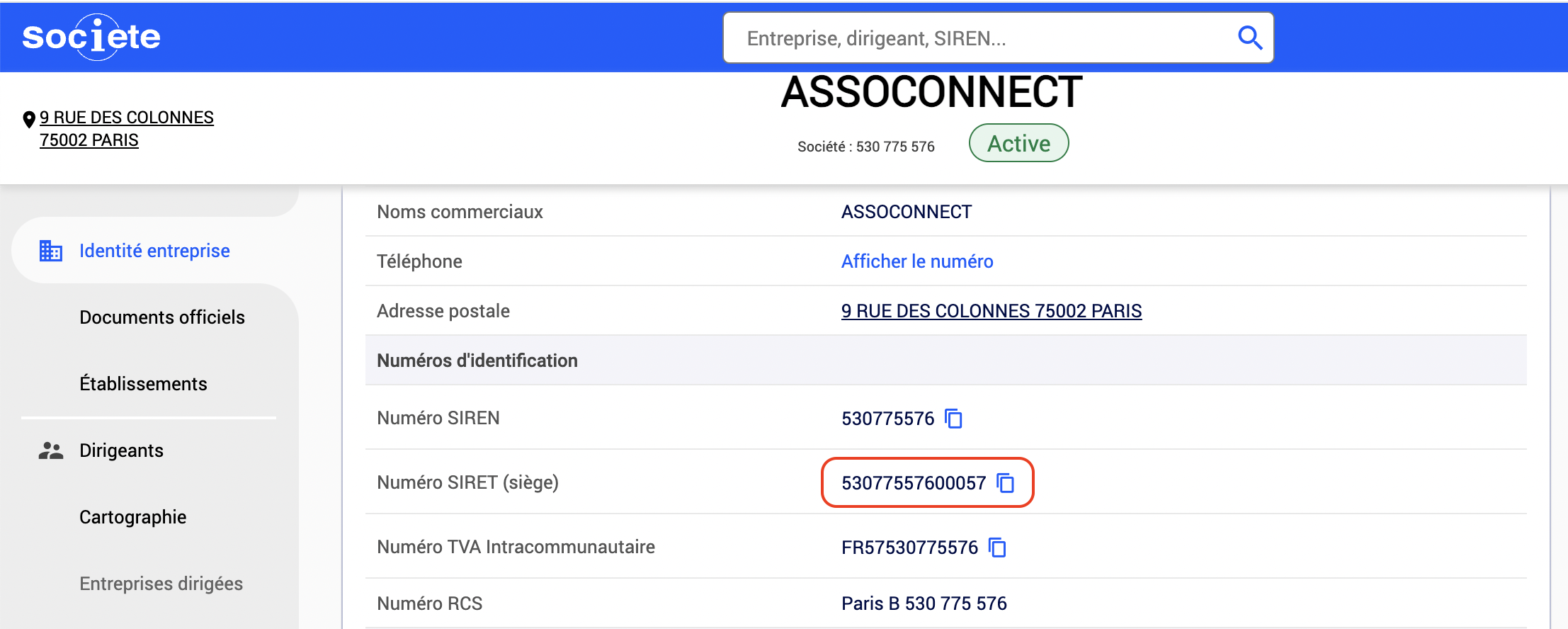Image resolution: width=1568 pixels, height=629 pixels.
Task: Click the Adresse postale label
Action: pos(443,311)
